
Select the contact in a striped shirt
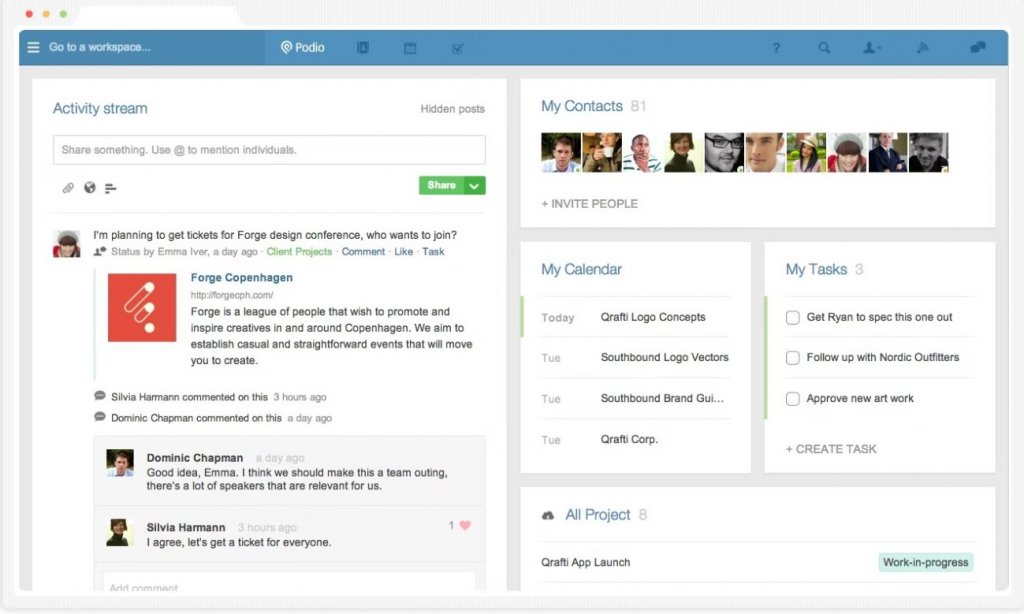tap(643, 152)
